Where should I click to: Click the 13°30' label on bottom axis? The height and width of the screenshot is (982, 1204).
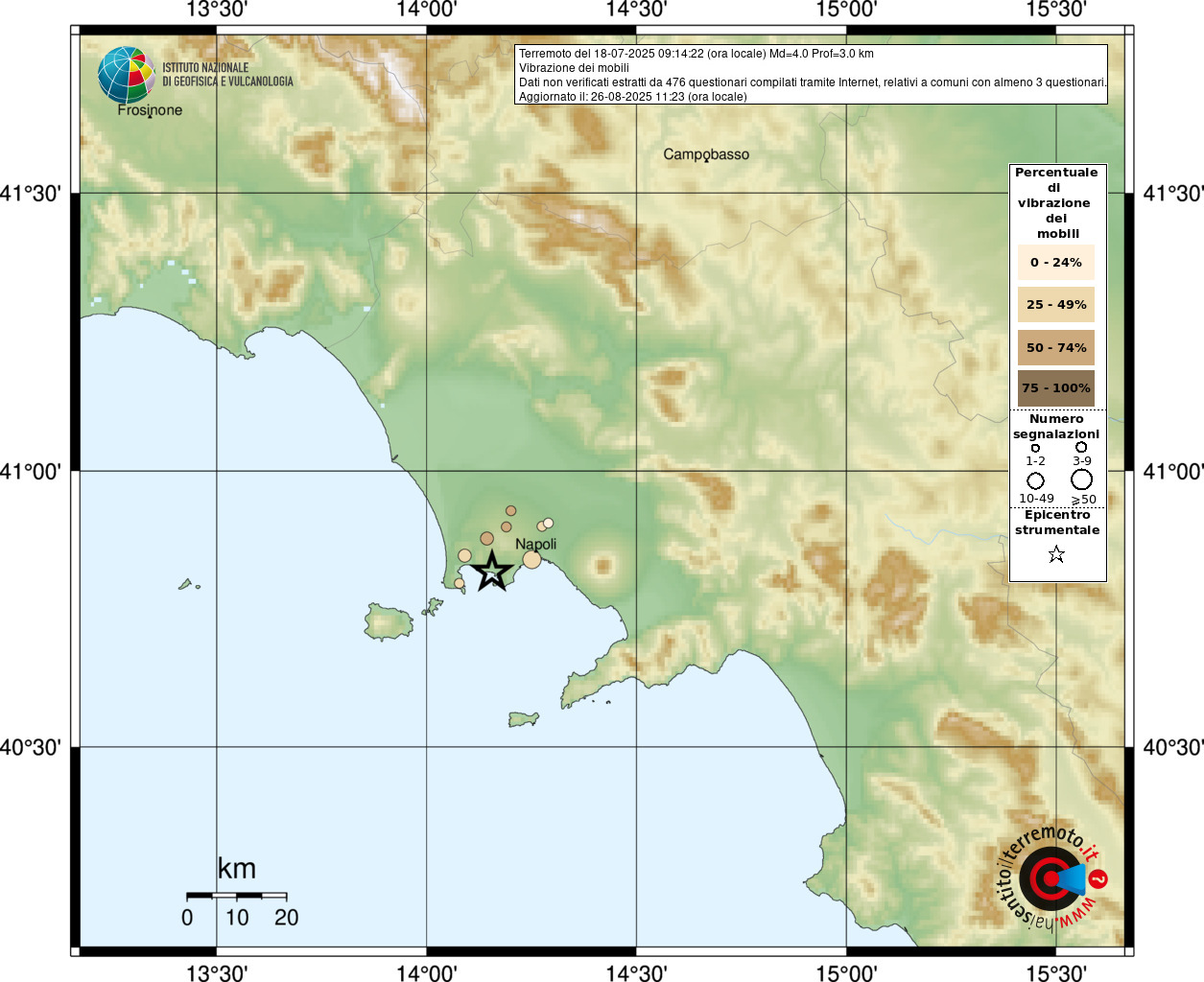coord(217,972)
